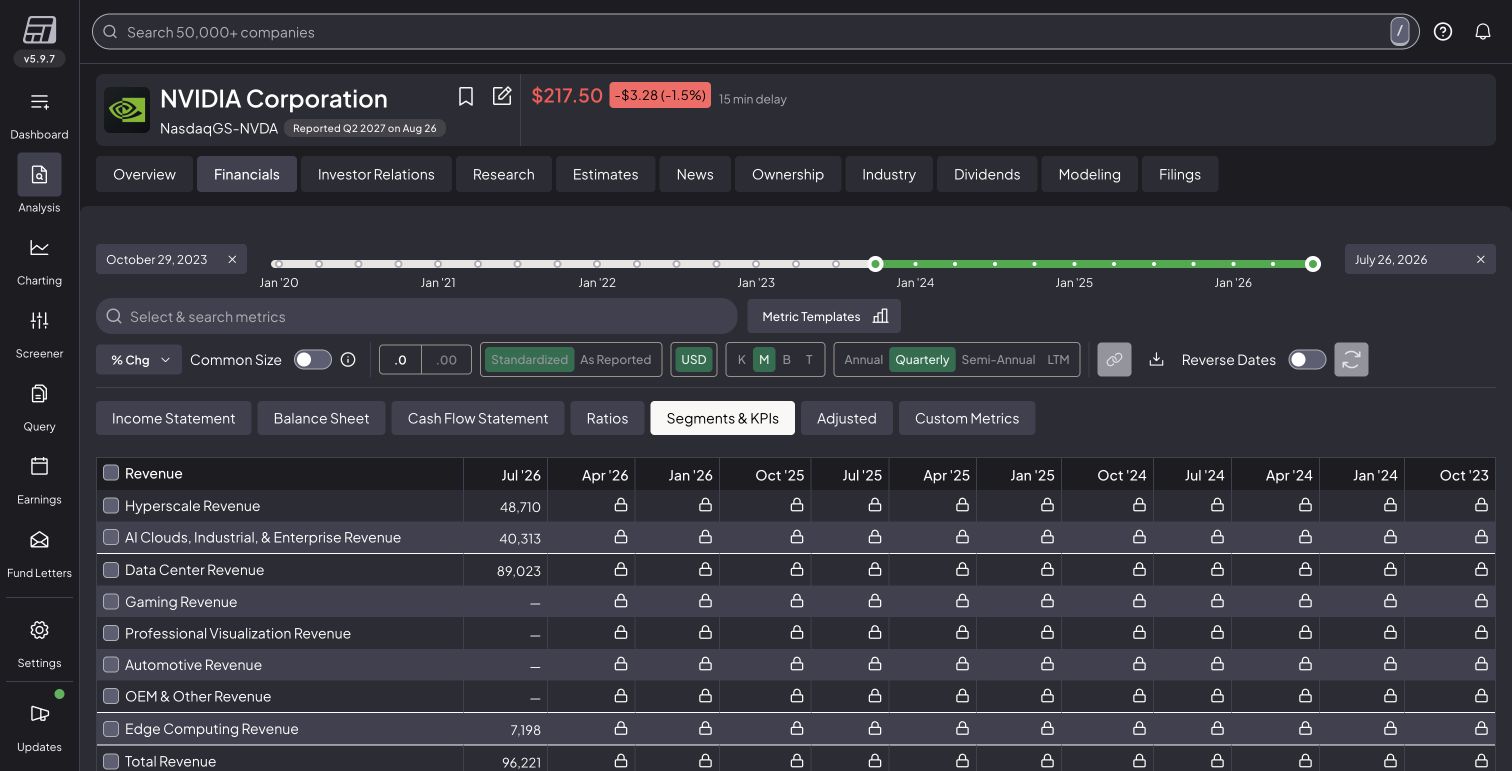
Task: Open the Filings tab
Action: click(1180, 174)
